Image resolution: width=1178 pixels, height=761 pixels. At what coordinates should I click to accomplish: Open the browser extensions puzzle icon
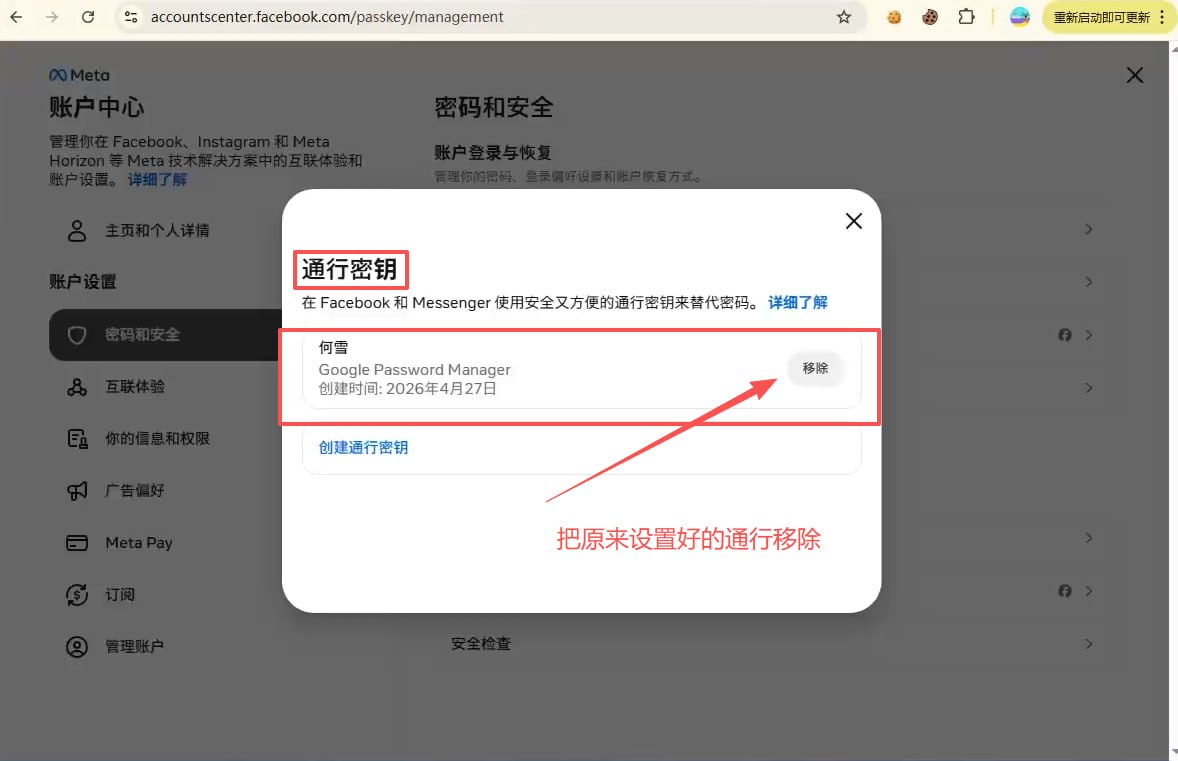click(966, 17)
